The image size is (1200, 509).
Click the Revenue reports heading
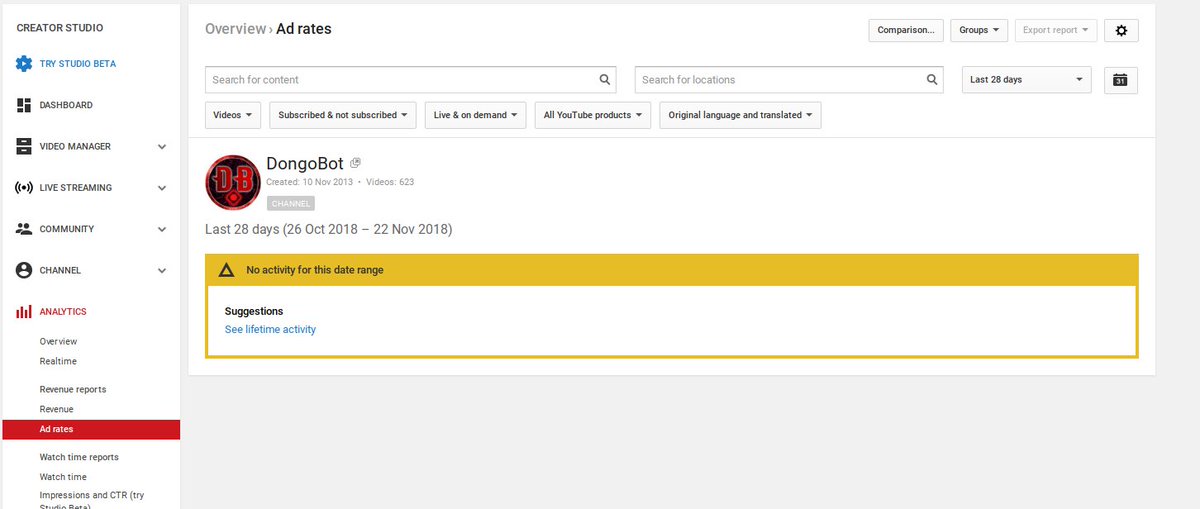pos(73,389)
